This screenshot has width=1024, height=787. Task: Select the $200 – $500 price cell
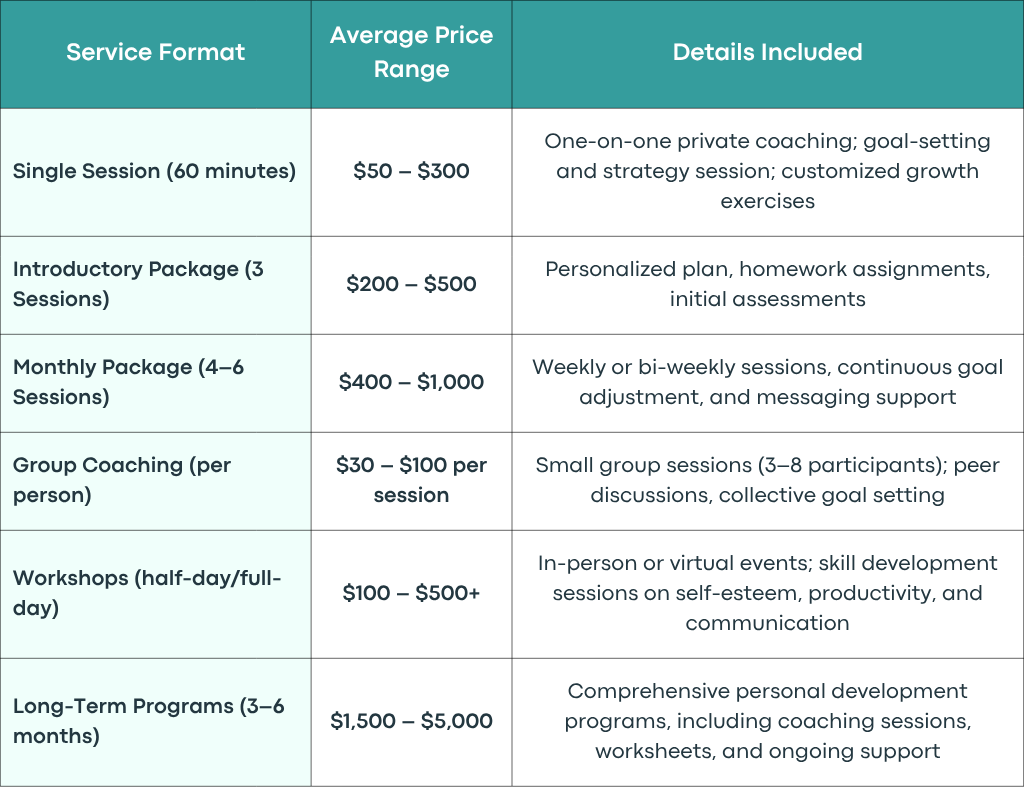tap(411, 284)
